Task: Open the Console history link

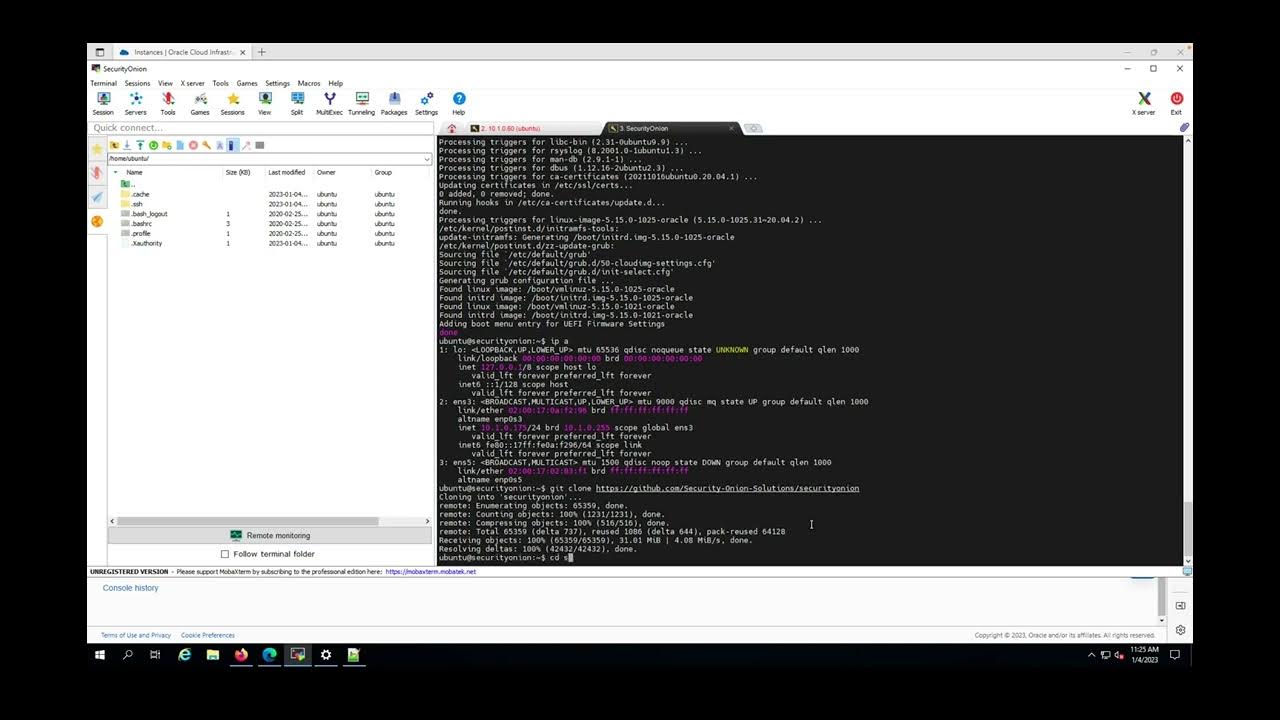Action: (130, 588)
